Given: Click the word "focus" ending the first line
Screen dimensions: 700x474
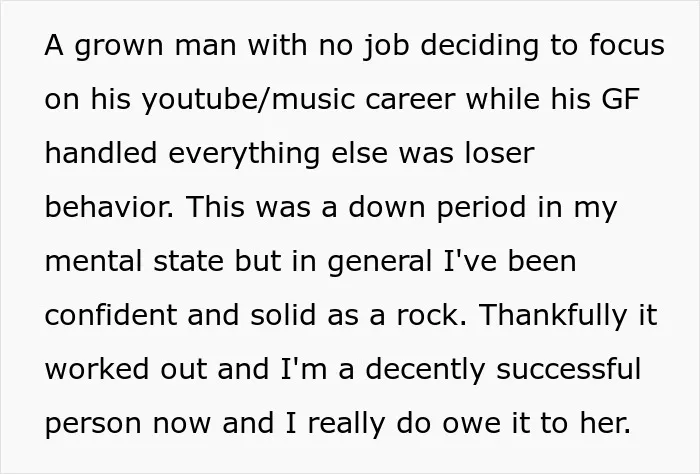Looking at the screenshot, I should pyautogui.click(x=627, y=45).
